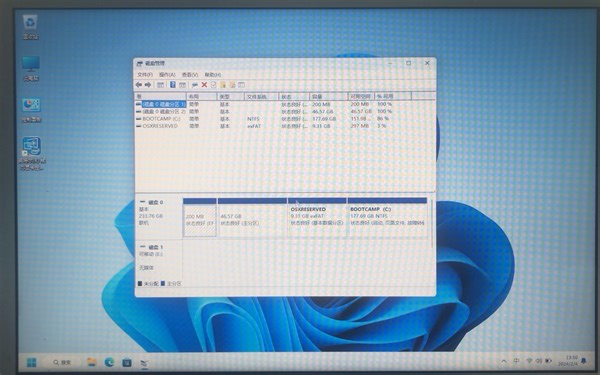The image size is (600, 375).
Task: Open the 帮助(H) menu
Action: 213,75
